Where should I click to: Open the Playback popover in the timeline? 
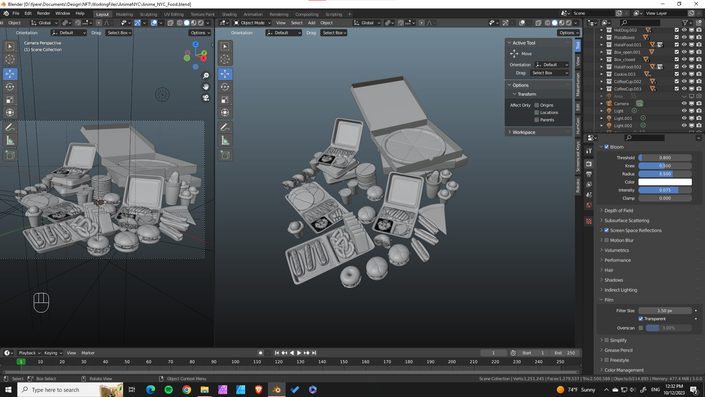pyautogui.click(x=29, y=353)
